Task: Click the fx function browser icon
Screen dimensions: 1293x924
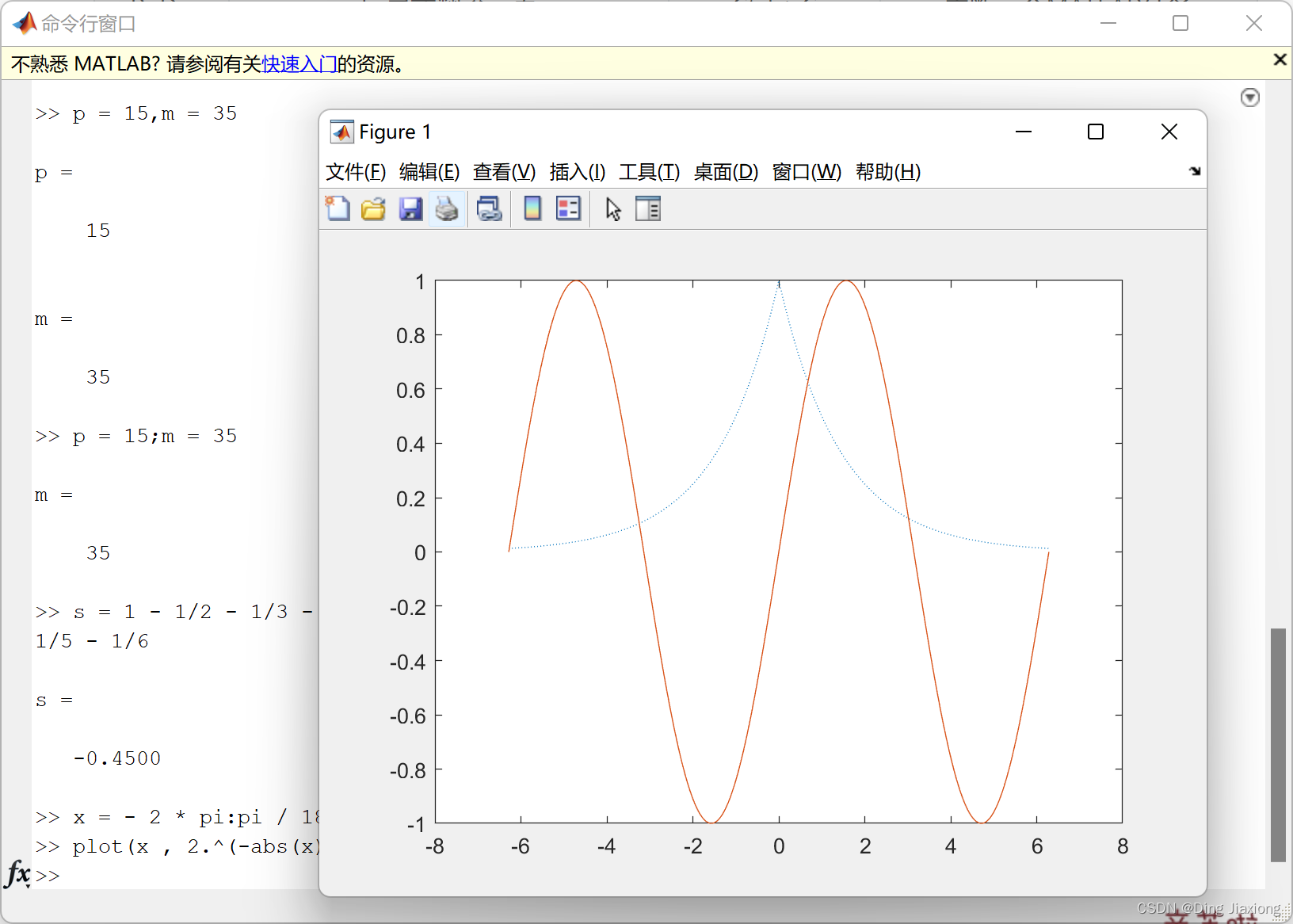Action: [17, 874]
